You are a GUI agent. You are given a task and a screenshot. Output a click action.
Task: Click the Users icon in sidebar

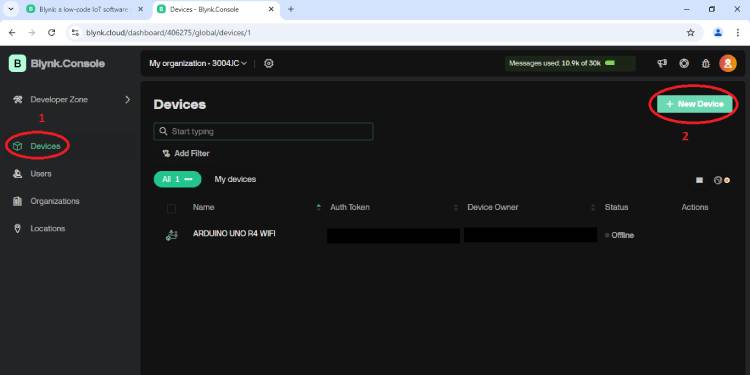[18, 174]
